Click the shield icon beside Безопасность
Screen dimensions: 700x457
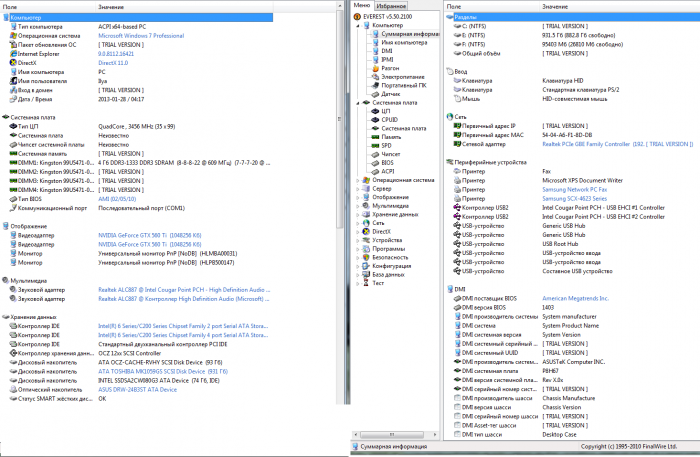tap(367, 258)
